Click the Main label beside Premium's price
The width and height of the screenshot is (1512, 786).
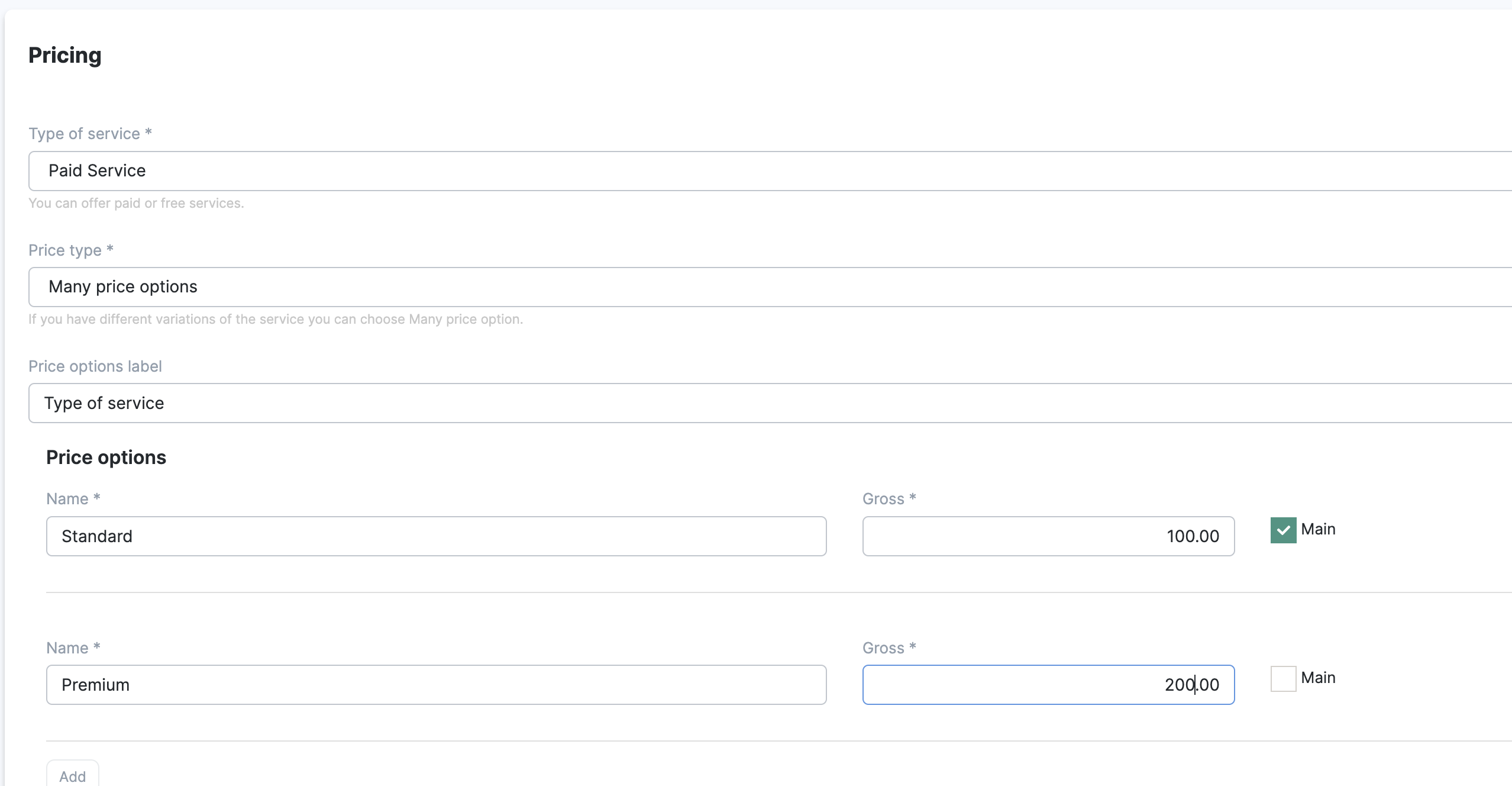1318,678
